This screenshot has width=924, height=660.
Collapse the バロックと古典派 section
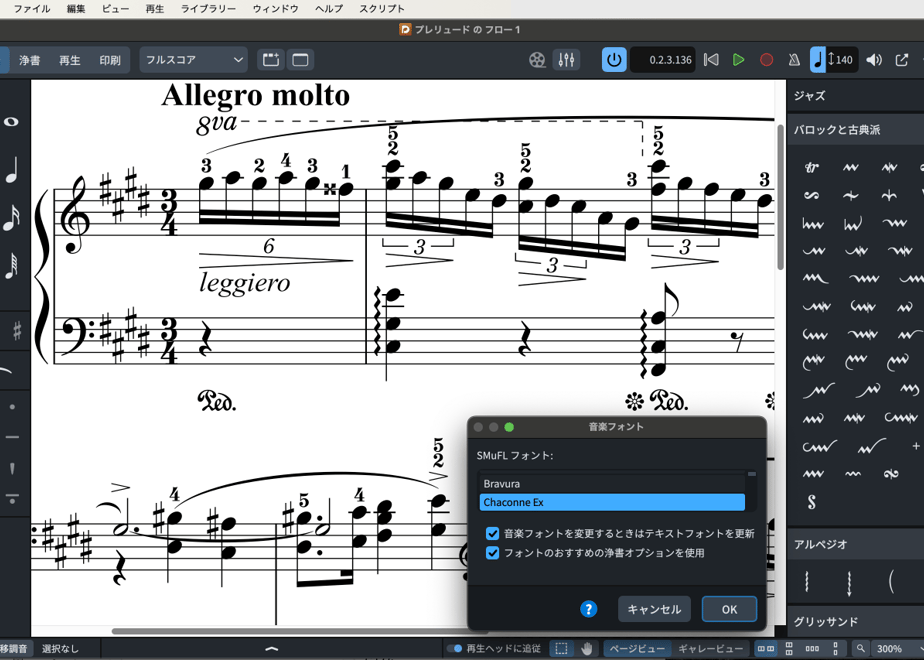(x=855, y=130)
